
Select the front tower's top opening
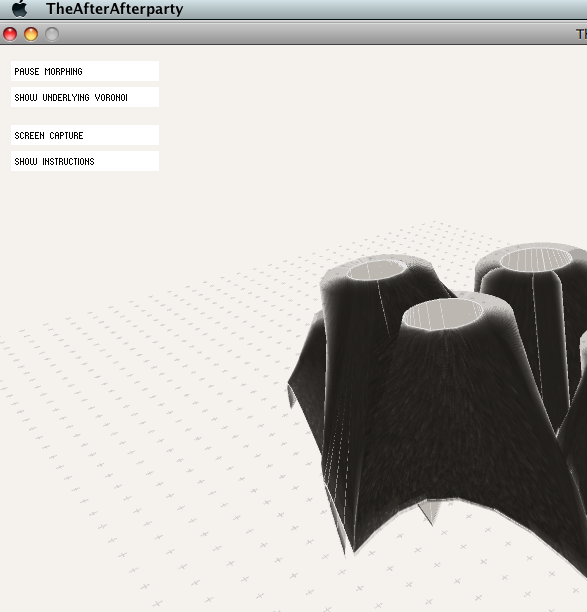coord(442,314)
